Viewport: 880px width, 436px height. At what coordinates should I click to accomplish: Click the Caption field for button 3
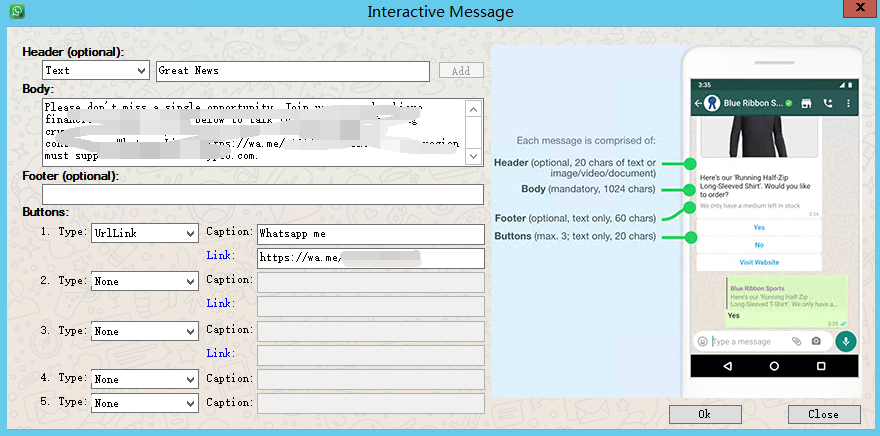(371, 331)
